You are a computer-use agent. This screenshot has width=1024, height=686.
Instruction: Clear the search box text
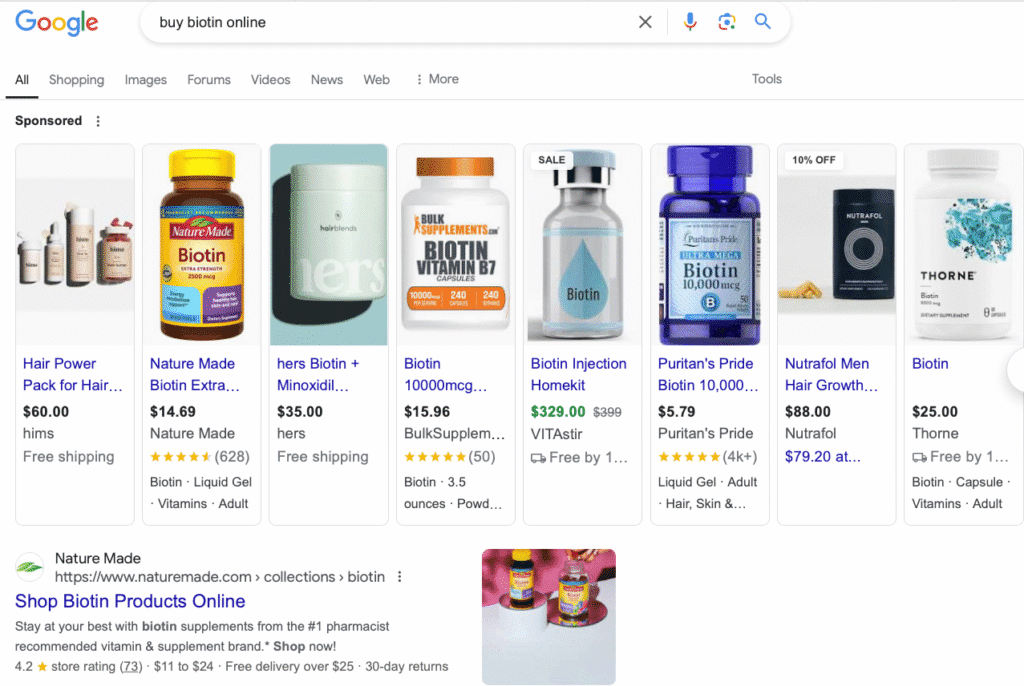click(x=645, y=22)
